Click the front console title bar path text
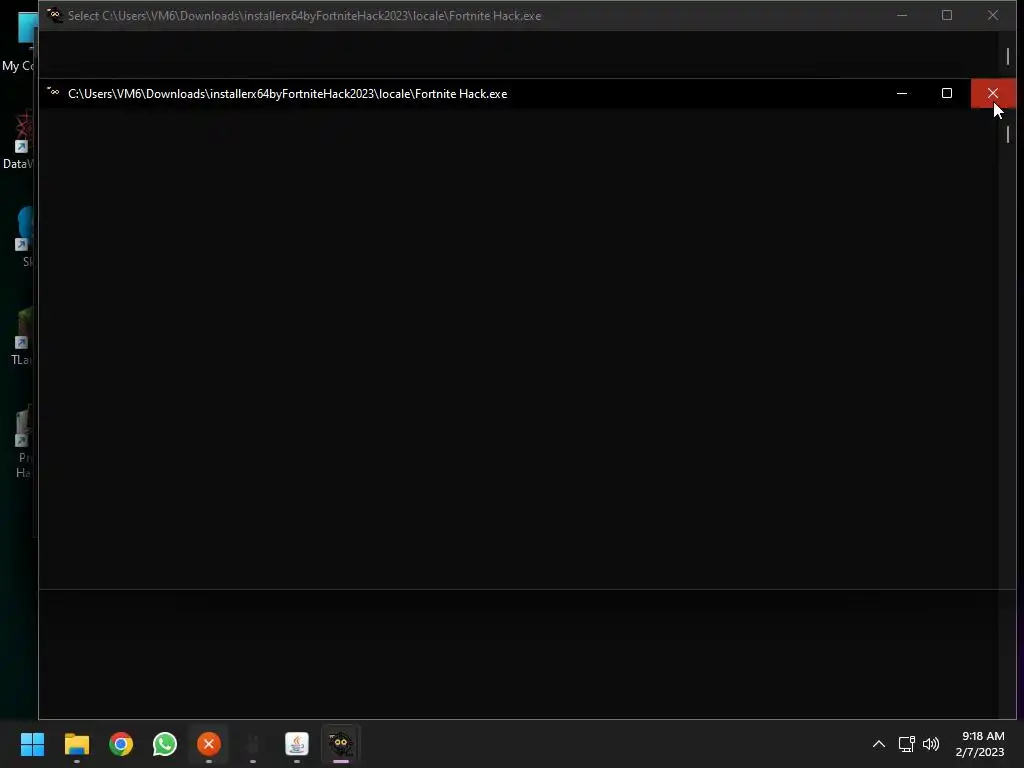 [x=287, y=94]
